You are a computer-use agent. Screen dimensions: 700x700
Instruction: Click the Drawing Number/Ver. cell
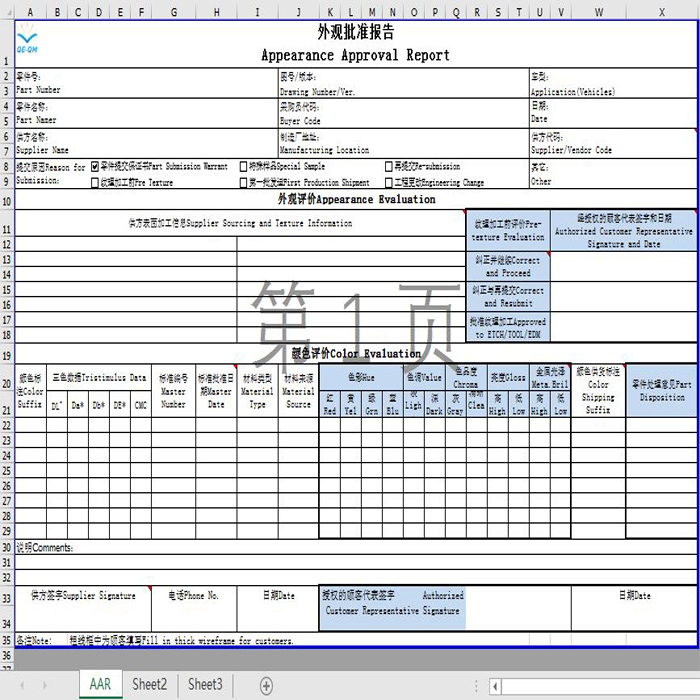coord(403,83)
